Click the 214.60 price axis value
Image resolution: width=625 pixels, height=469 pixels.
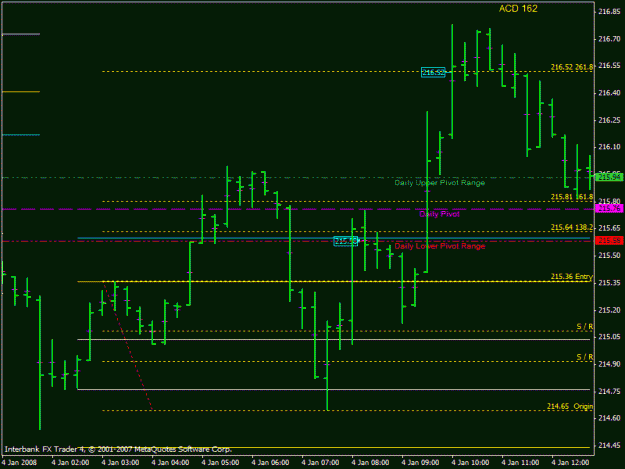point(609,418)
